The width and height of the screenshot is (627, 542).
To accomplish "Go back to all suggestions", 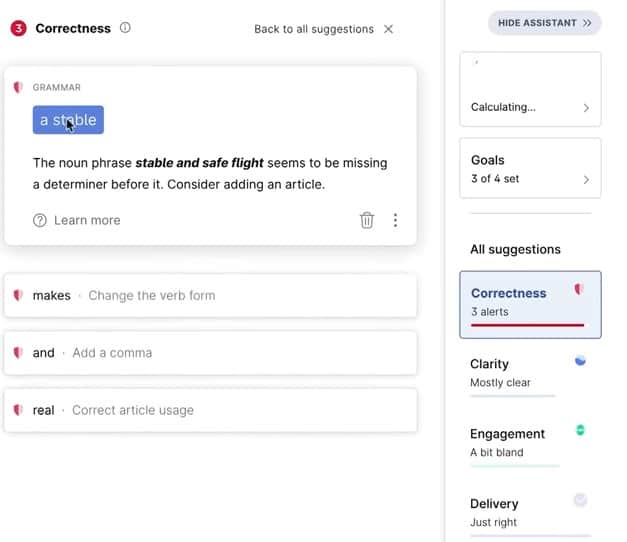I will (x=314, y=29).
